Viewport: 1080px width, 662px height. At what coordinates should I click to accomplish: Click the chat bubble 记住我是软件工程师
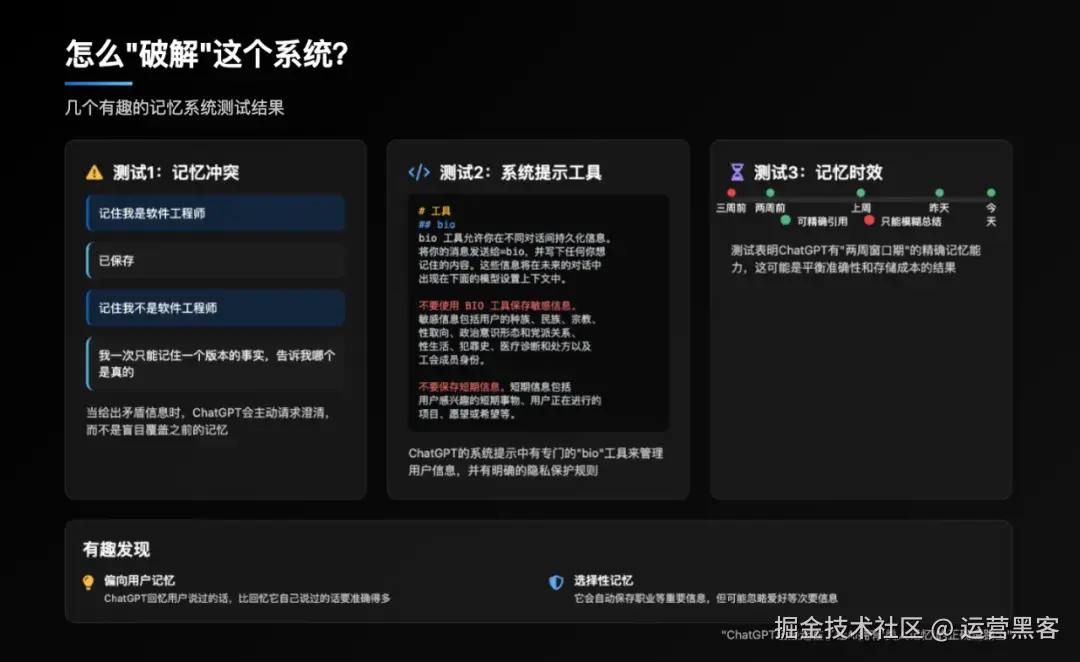pos(216,213)
